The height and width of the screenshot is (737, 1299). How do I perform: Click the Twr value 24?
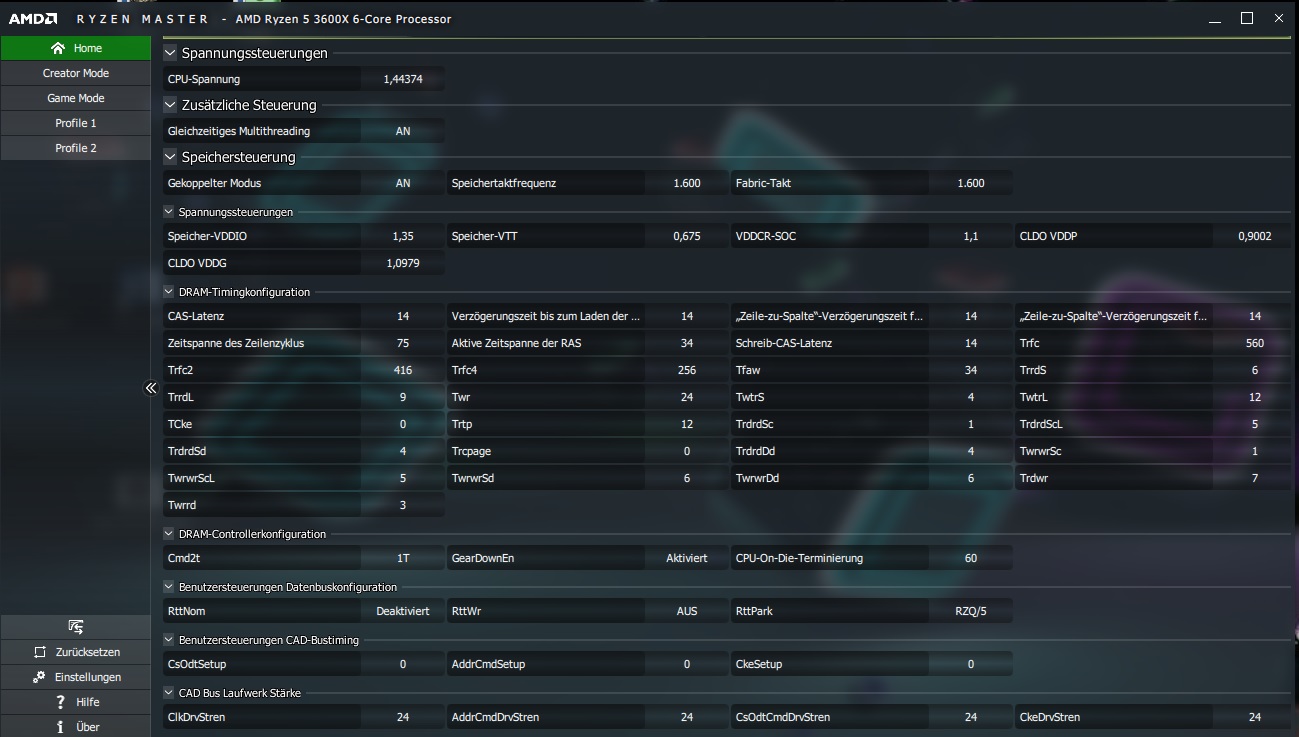click(687, 397)
